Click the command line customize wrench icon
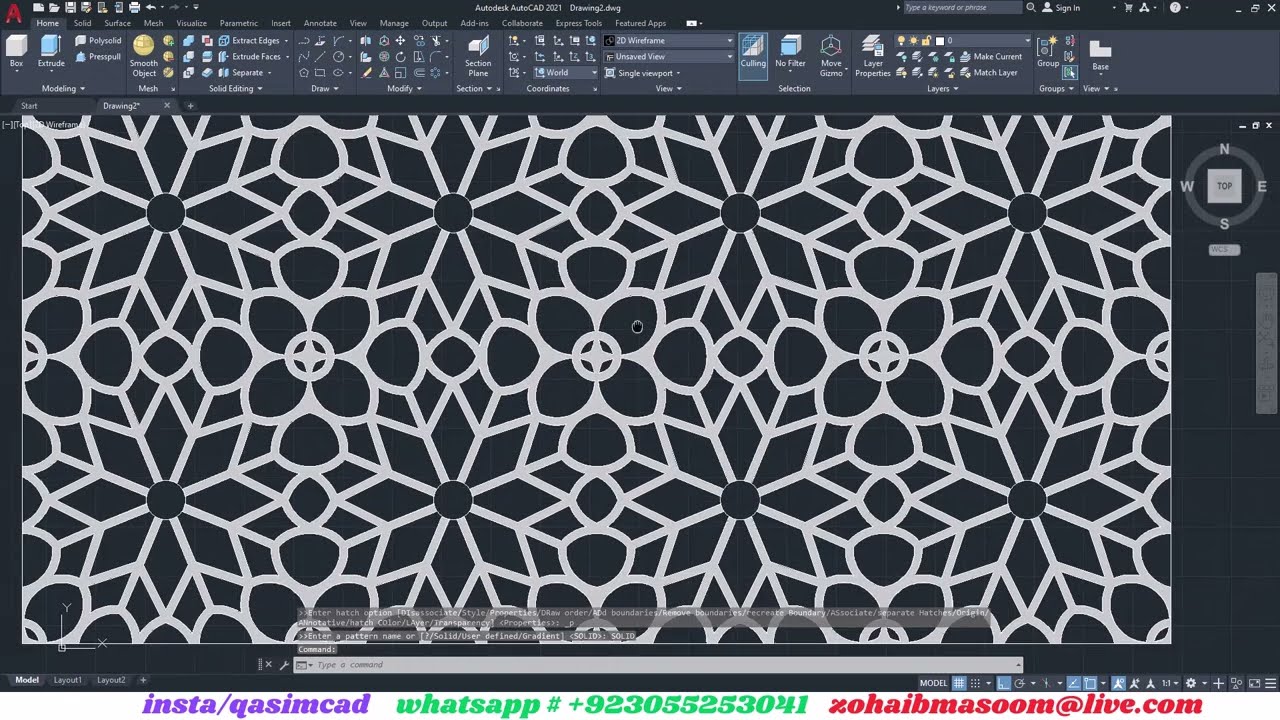Image resolution: width=1280 pixels, height=720 pixels. pos(284,665)
